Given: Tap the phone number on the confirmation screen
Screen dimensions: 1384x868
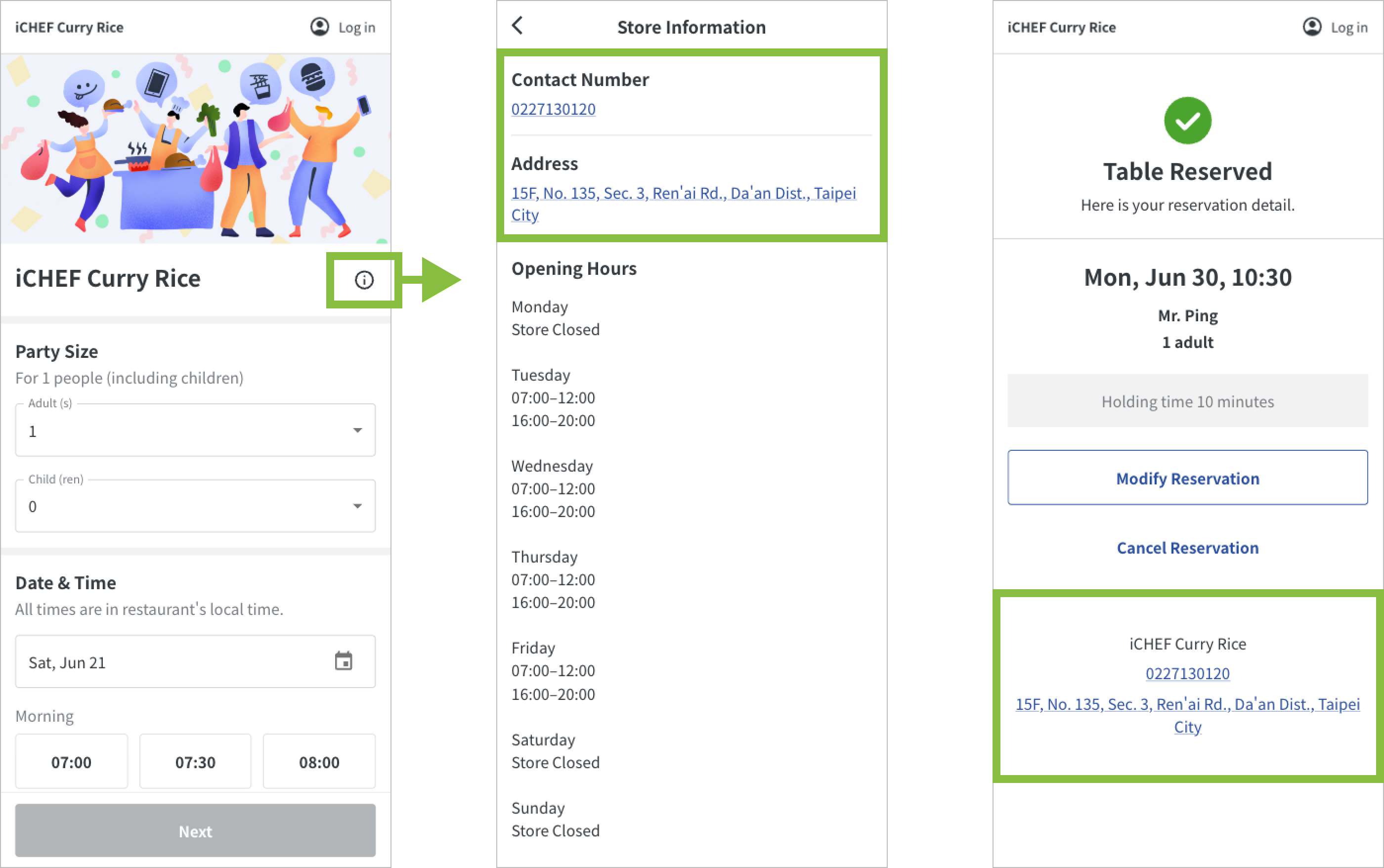Looking at the screenshot, I should [x=1187, y=673].
